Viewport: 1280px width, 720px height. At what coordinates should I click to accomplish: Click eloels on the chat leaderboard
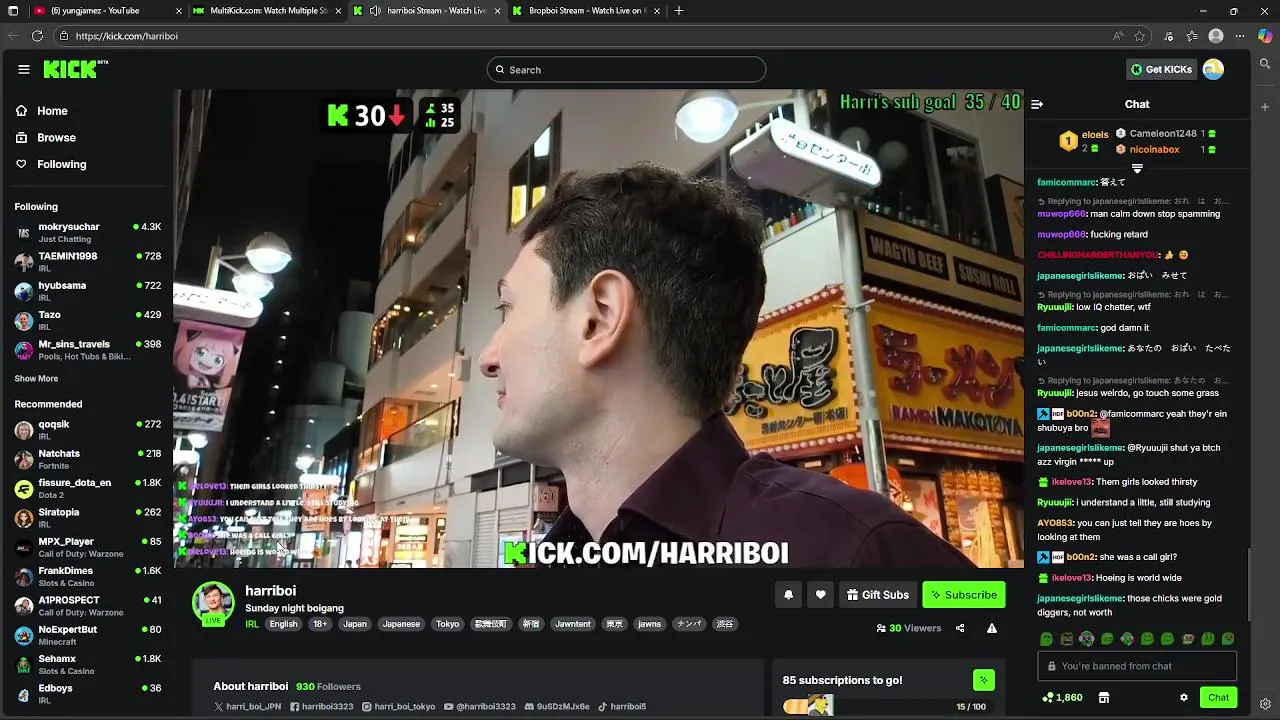coord(1095,134)
